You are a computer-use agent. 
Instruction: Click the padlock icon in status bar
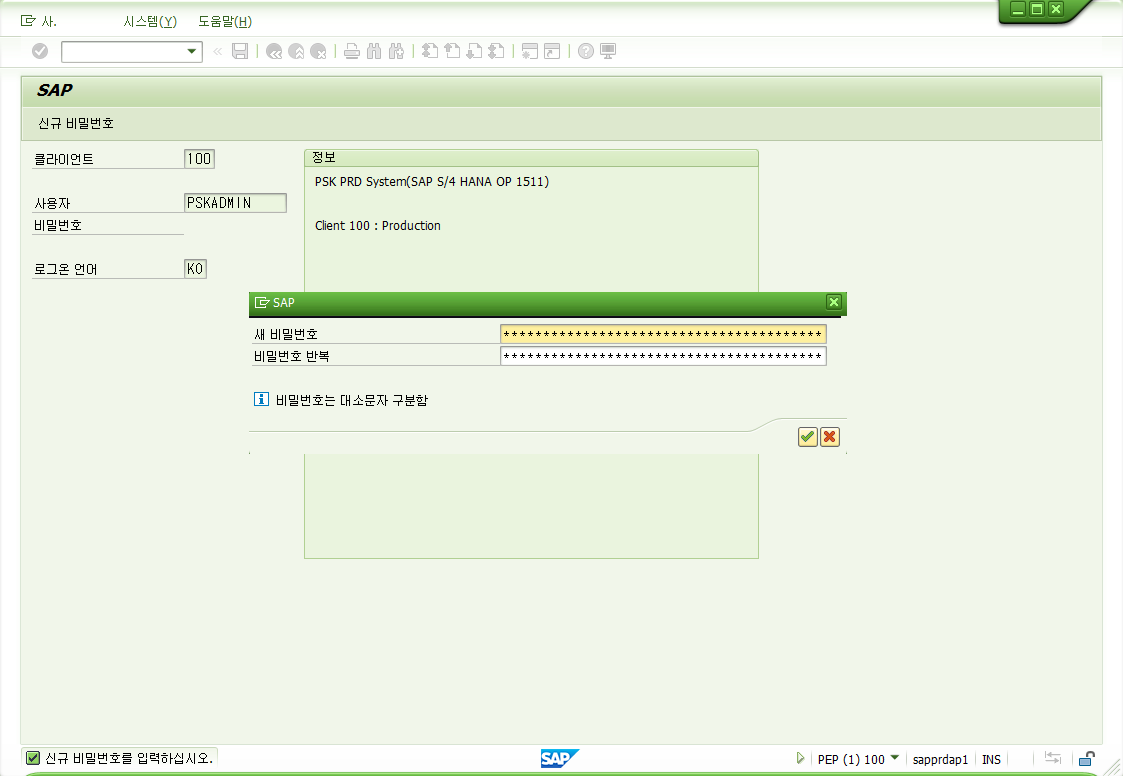click(1086, 759)
